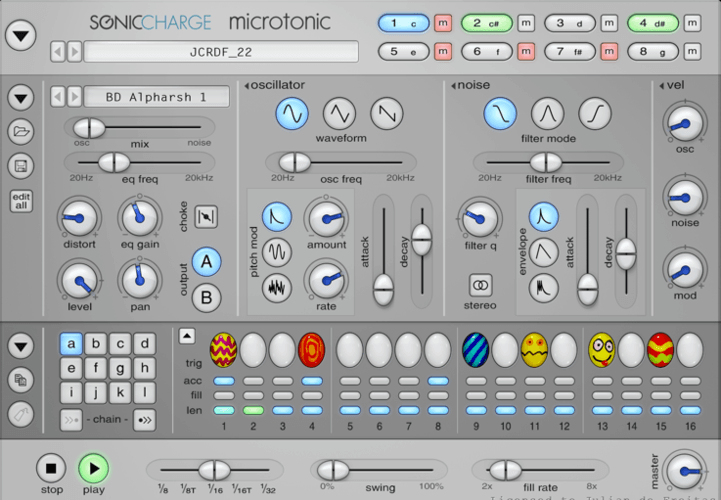
Task: Select exponential noise envelope shape
Action: click(x=544, y=216)
